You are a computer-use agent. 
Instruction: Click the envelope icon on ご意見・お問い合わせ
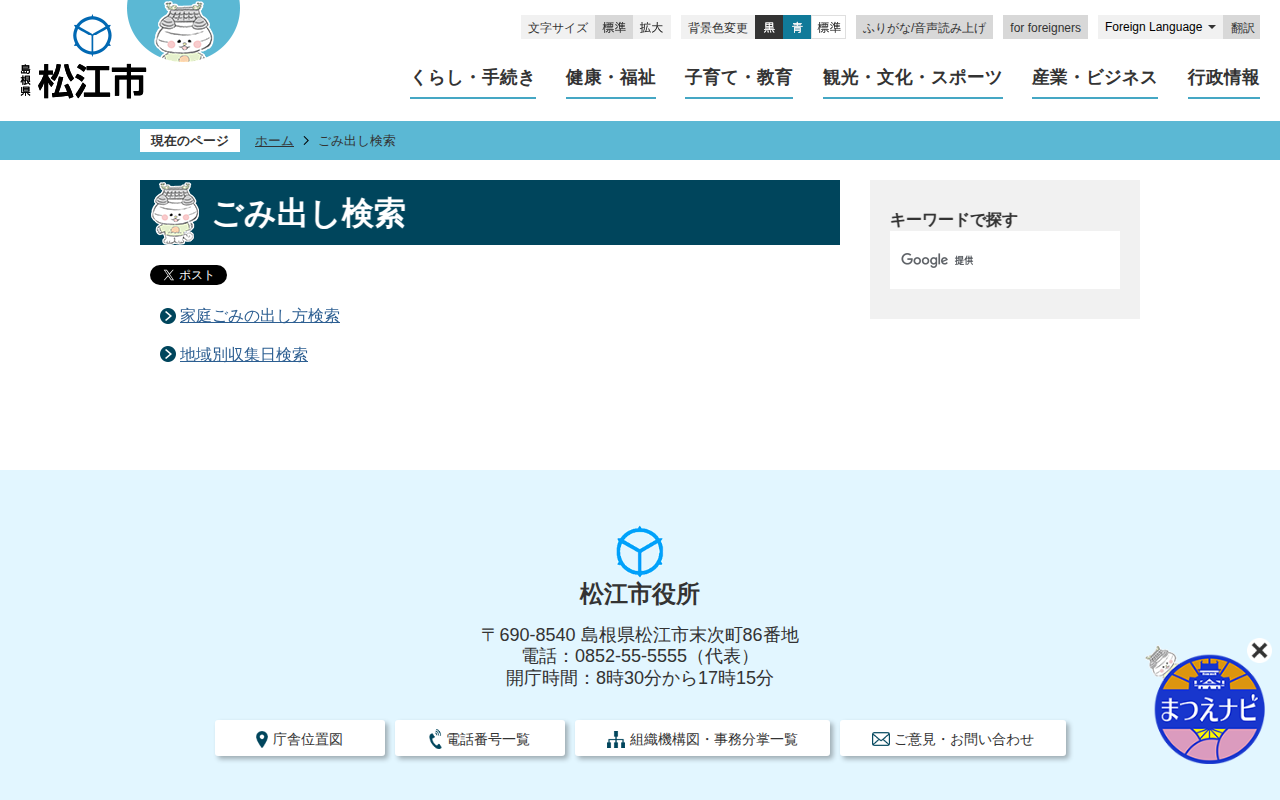(881, 740)
